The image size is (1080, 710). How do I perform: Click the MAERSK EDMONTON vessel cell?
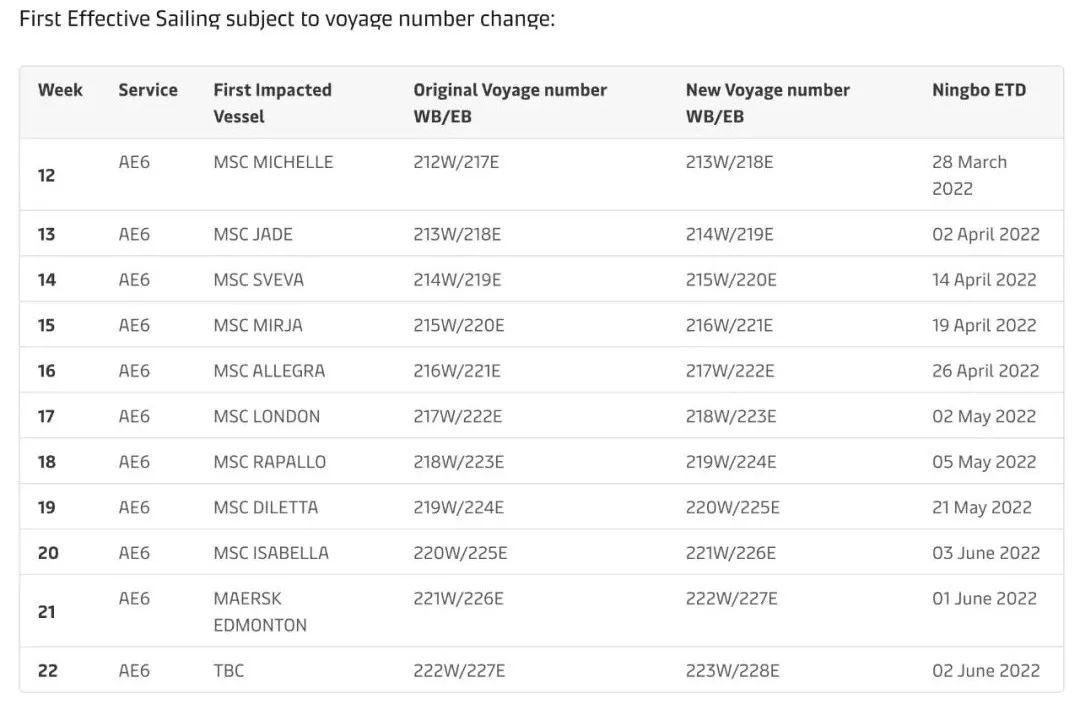(x=260, y=611)
